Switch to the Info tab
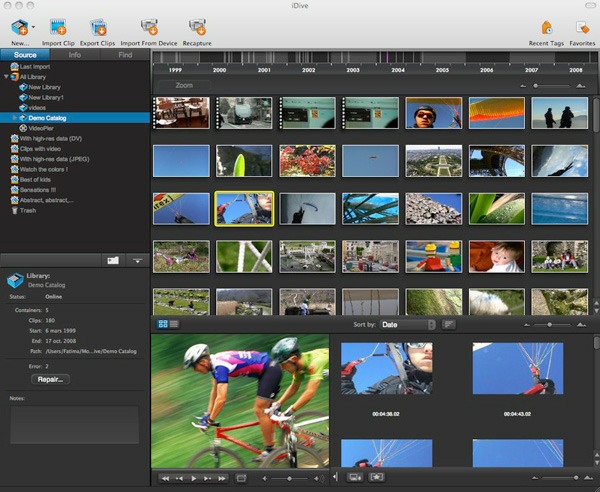Image resolution: width=600 pixels, height=492 pixels. click(x=75, y=55)
